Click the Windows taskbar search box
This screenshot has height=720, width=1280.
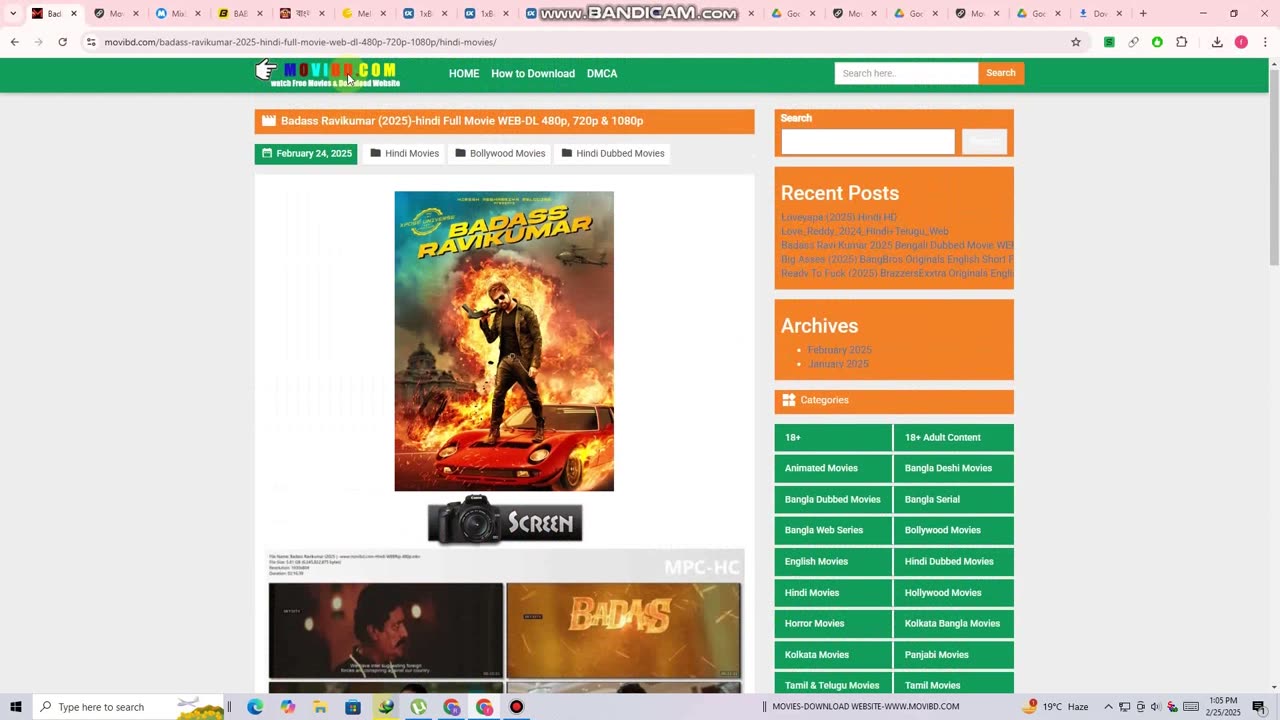[x=130, y=707]
